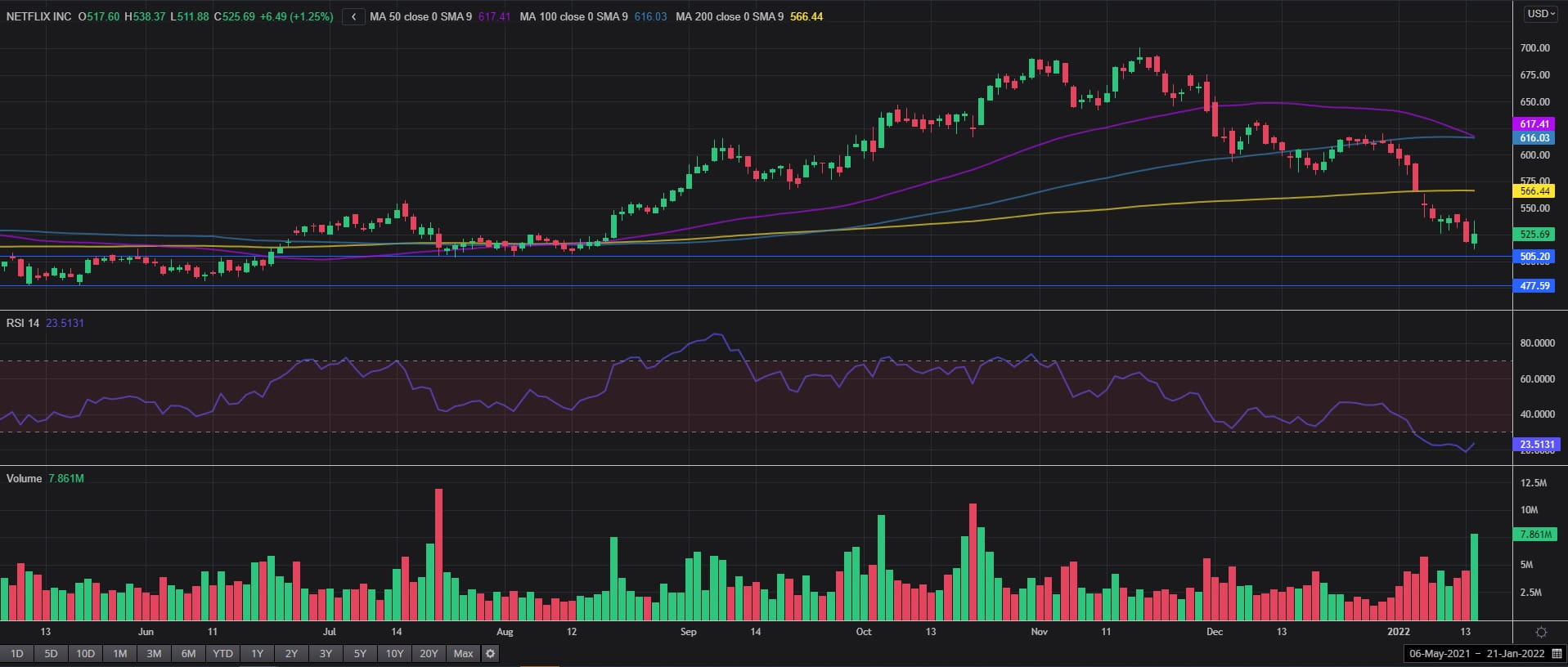Click the purple 617.41 MA price label

point(1534,124)
